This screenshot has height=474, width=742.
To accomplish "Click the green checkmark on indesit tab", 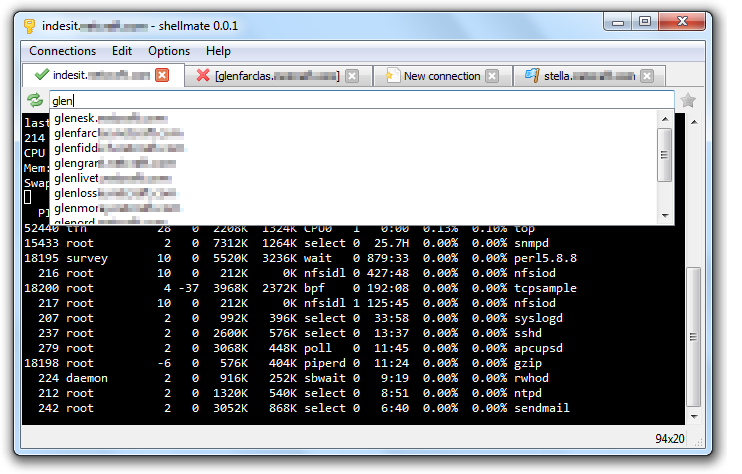I will (x=42, y=74).
